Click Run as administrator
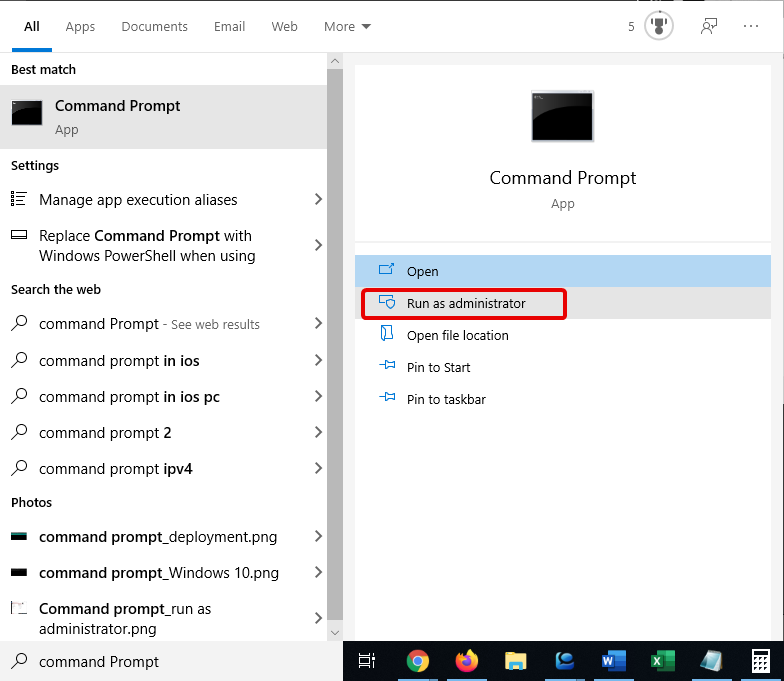The height and width of the screenshot is (681, 784). pos(562,303)
